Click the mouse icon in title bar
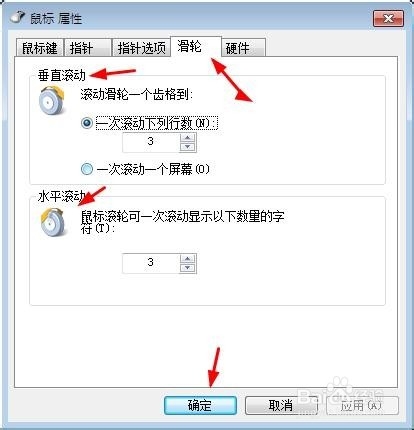 point(17,17)
